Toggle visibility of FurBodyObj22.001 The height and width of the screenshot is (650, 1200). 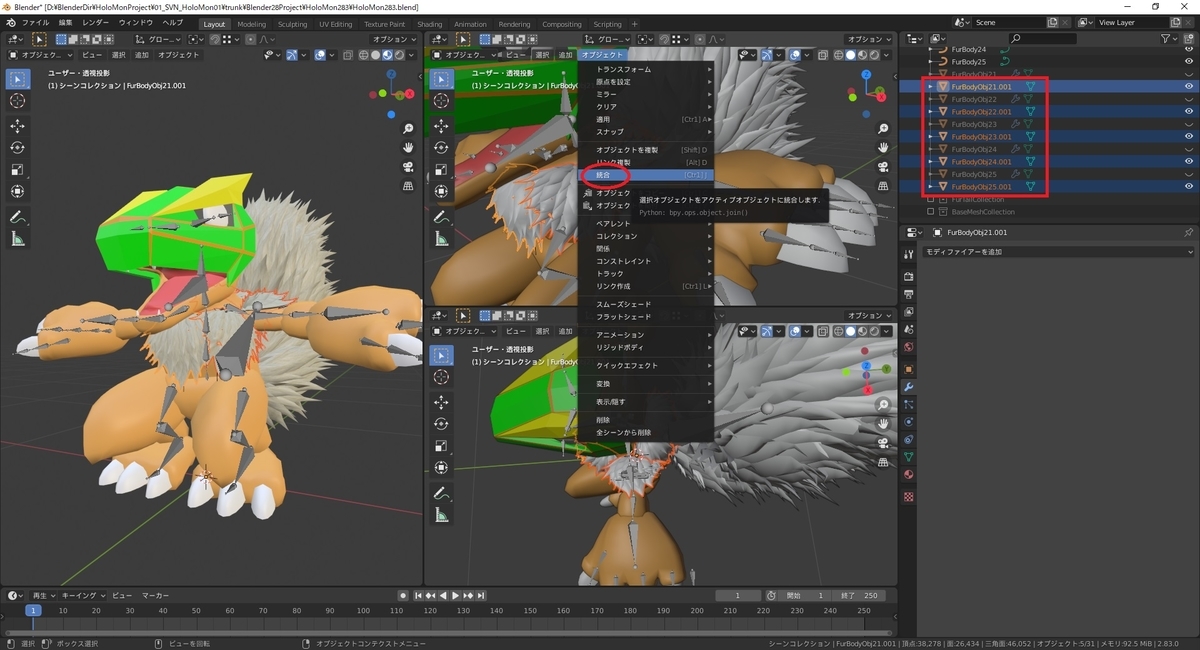click(x=1189, y=112)
